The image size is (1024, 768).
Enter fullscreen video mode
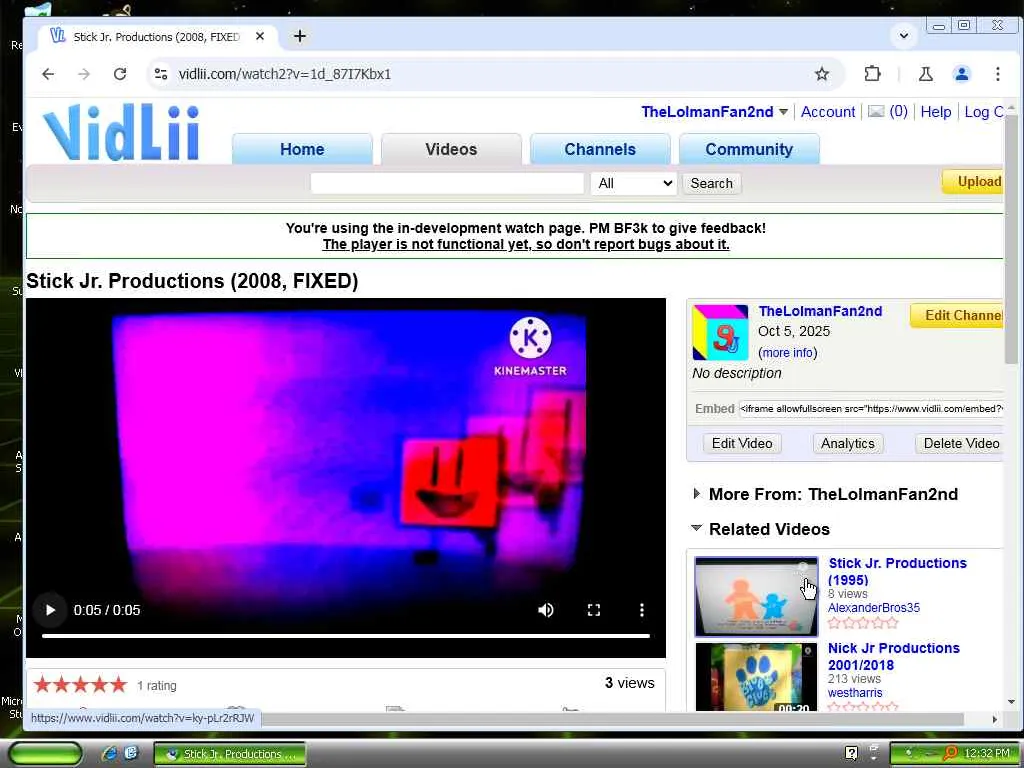pyautogui.click(x=594, y=610)
